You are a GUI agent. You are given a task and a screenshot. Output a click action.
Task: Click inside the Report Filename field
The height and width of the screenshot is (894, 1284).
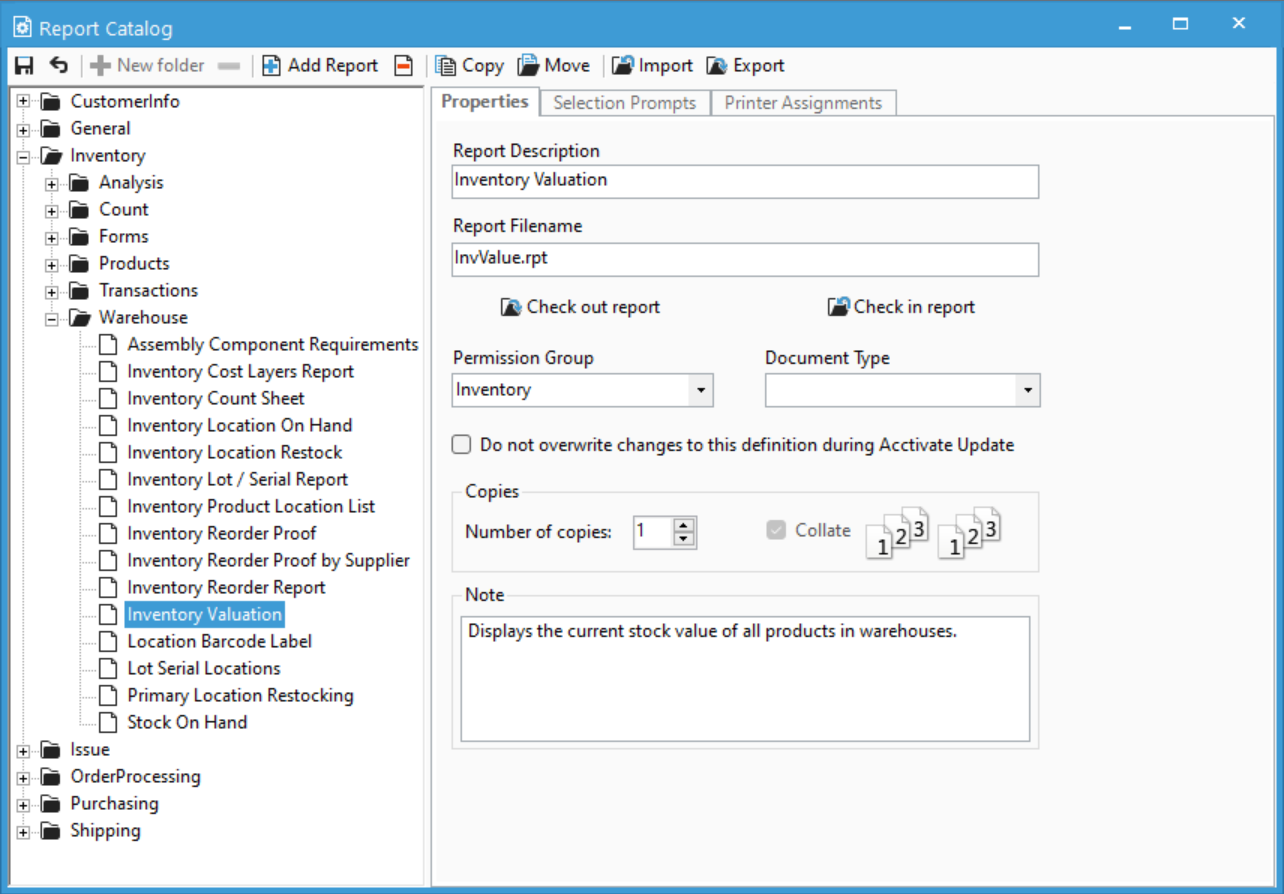(745, 260)
